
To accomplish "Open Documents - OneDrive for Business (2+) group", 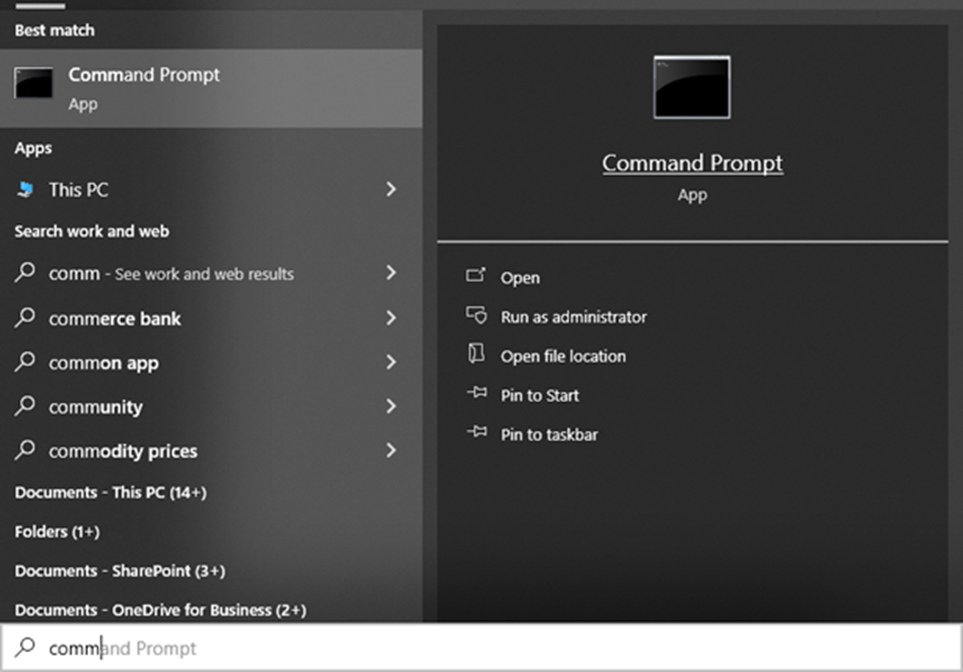I will pos(160,611).
